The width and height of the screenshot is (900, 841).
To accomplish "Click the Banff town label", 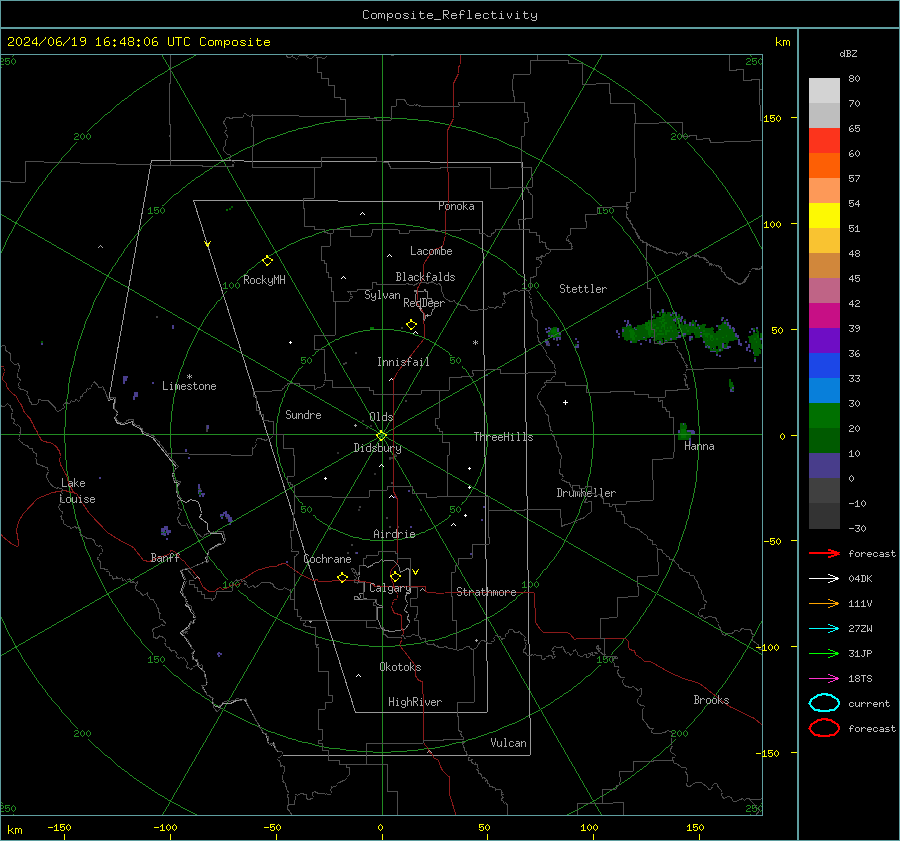I will (x=165, y=557).
